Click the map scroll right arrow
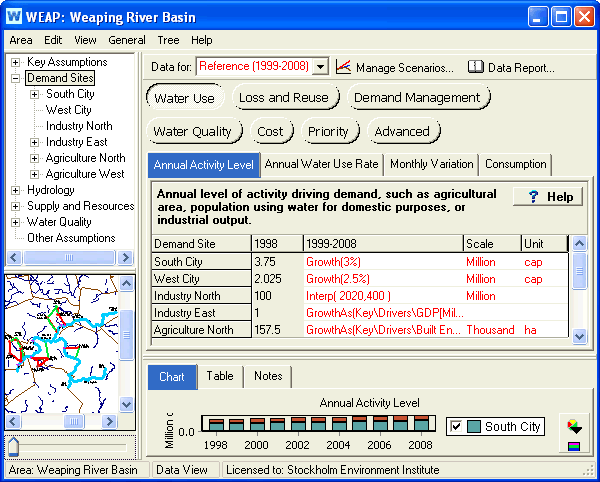The image size is (600, 482). coord(109,422)
